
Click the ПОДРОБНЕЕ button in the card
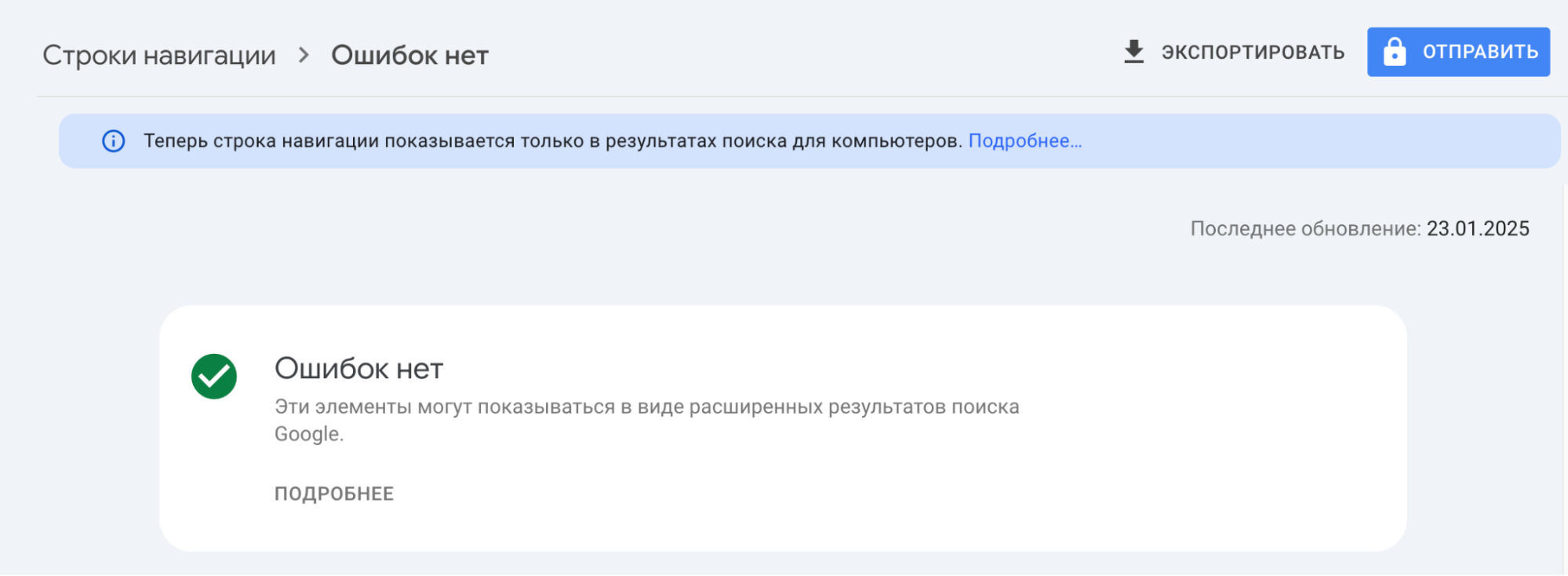click(334, 494)
